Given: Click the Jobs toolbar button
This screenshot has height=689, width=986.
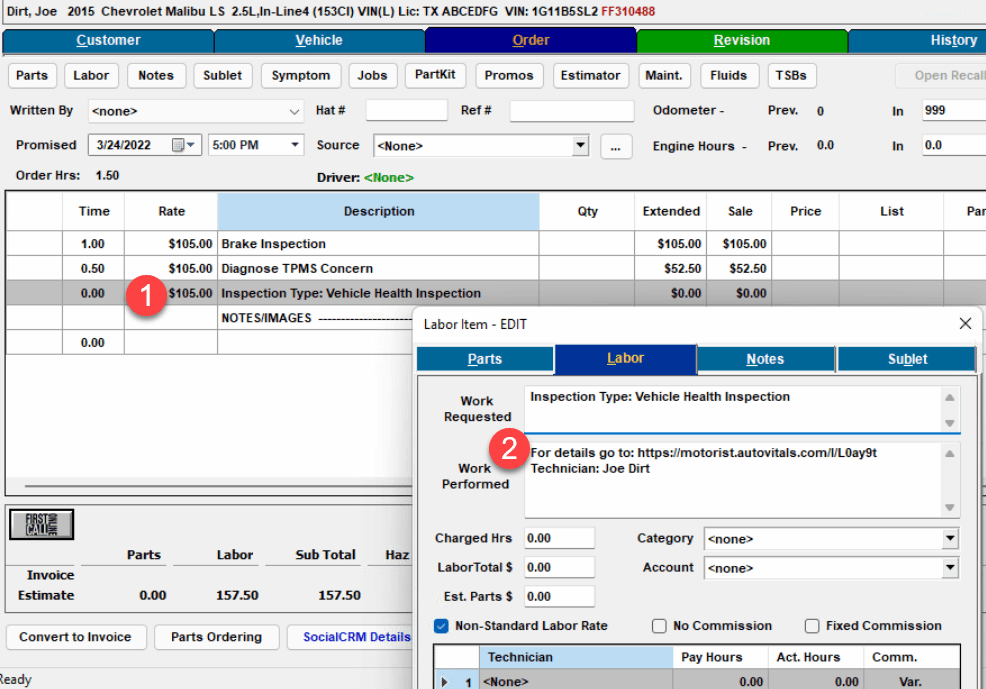Looking at the screenshot, I should pyautogui.click(x=372, y=75).
